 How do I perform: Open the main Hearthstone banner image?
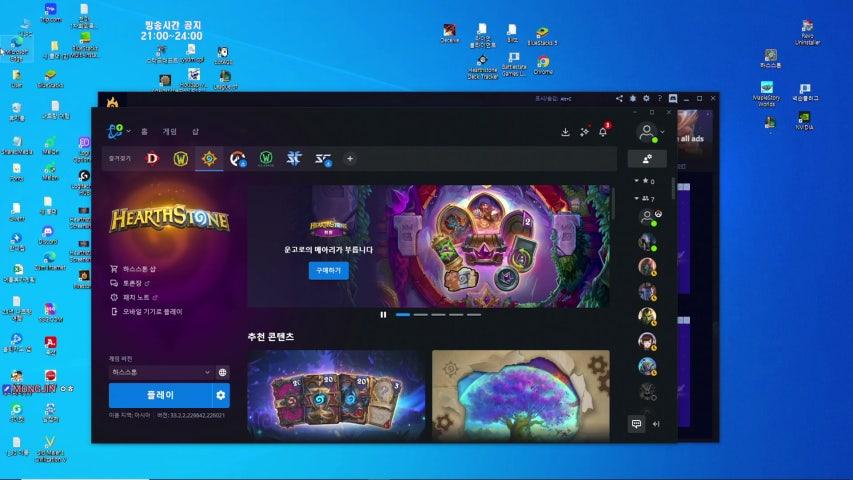pos(429,246)
